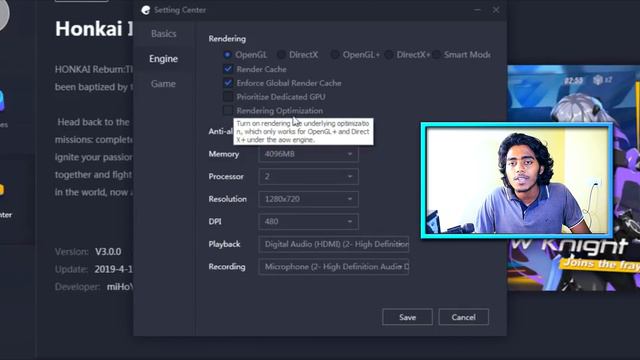Choose OpenGL+ rendering mode
Viewport: 640px width, 360px height.
click(x=335, y=54)
